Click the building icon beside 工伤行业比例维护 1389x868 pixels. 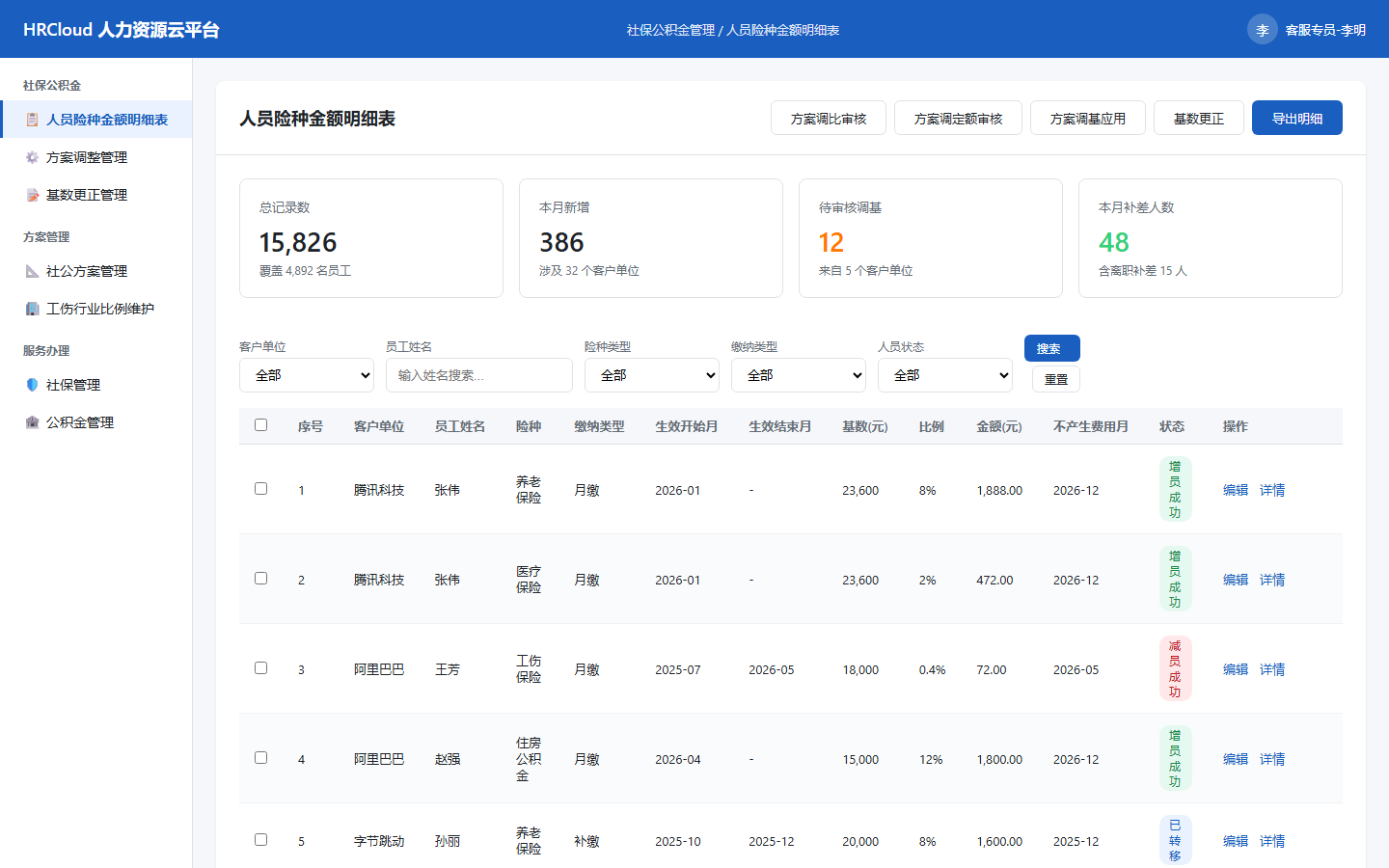click(32, 309)
